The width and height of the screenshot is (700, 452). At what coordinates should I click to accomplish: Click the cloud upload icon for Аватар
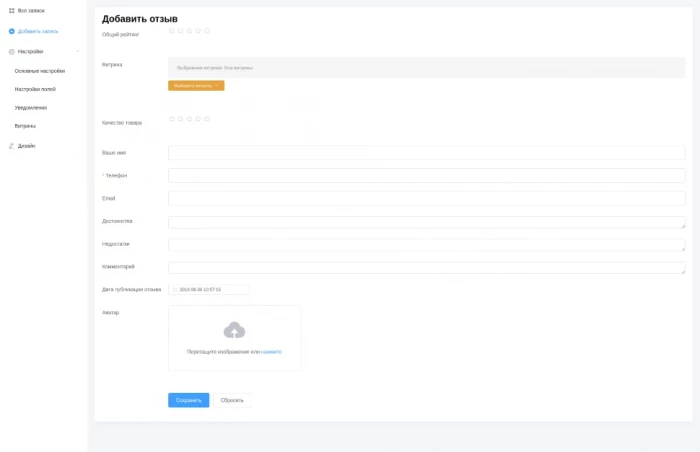tap(234, 330)
